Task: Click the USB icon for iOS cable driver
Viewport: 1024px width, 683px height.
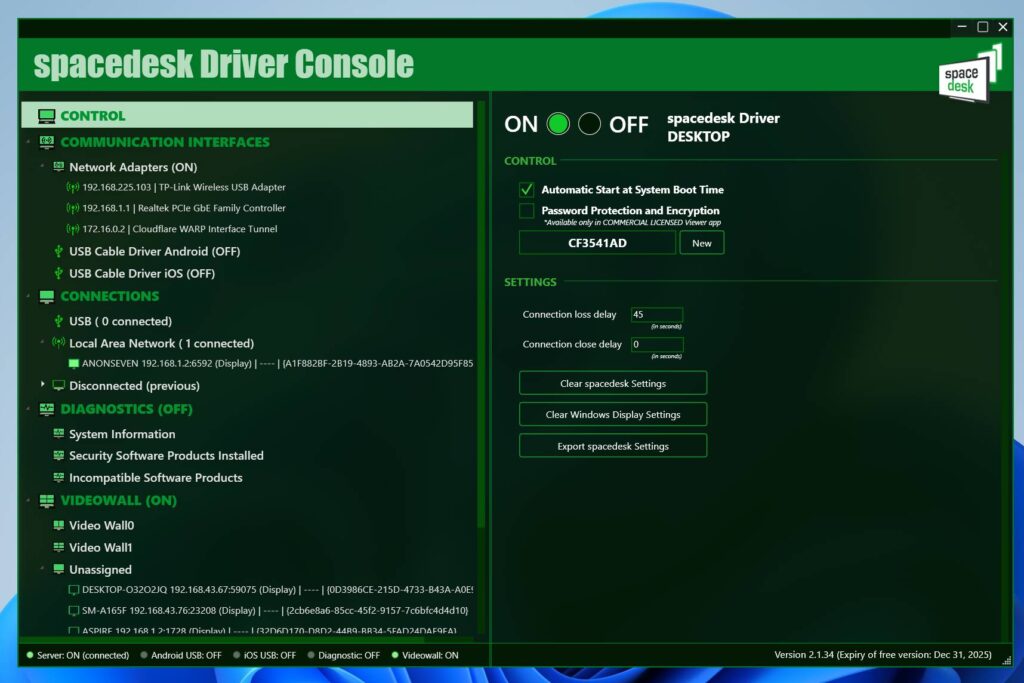Action: pos(59,274)
